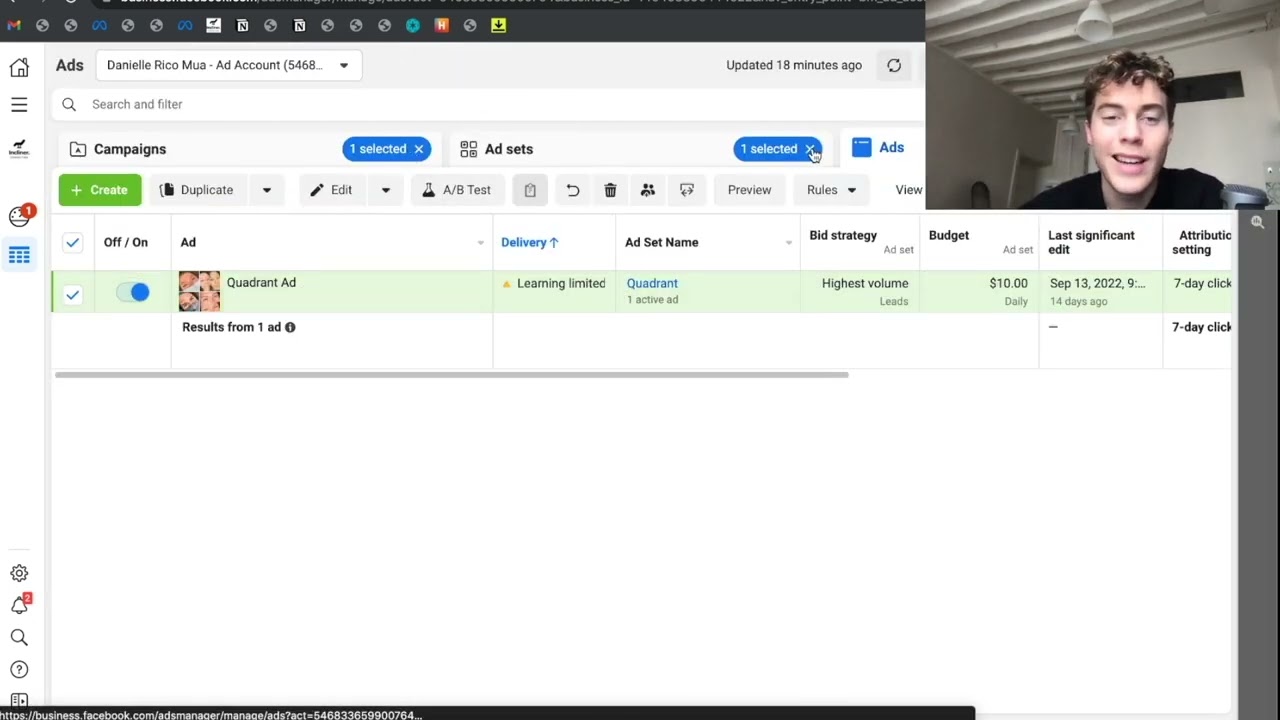
Task: Go to the home icon in sidebar
Action: click(19, 67)
